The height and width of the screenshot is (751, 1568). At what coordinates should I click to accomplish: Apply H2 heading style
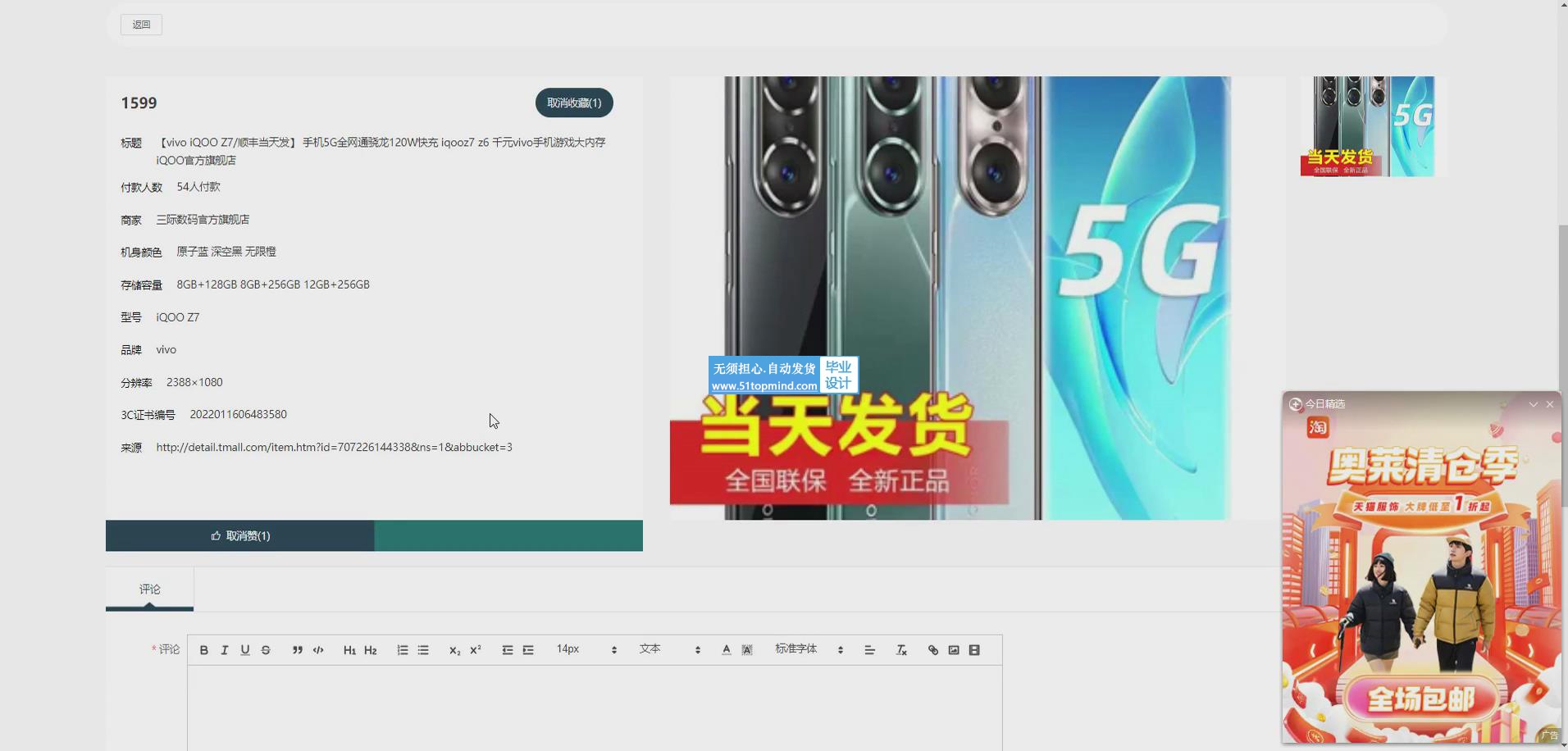pyautogui.click(x=370, y=650)
